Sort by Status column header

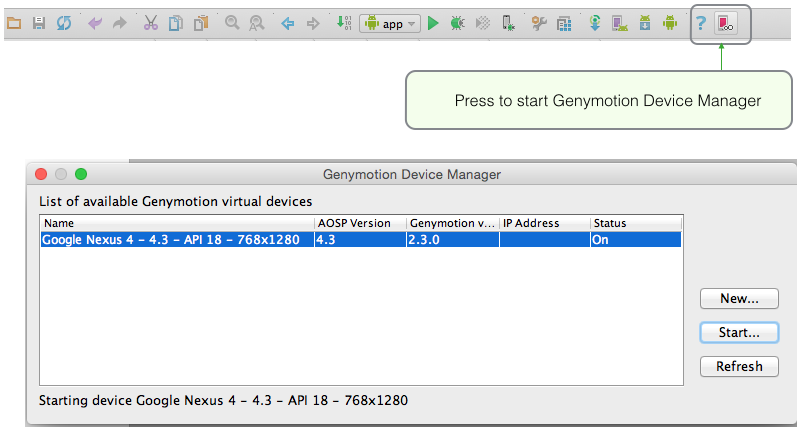636,223
